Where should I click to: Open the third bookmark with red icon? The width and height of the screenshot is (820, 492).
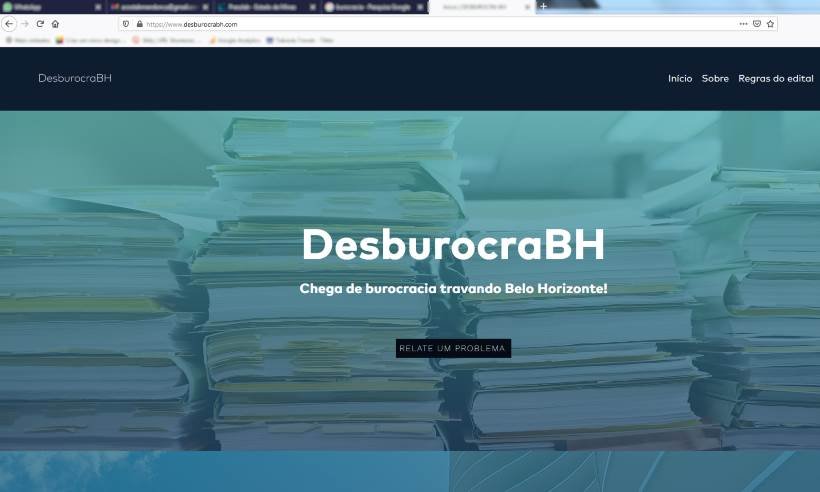pyautogui.click(x=166, y=40)
